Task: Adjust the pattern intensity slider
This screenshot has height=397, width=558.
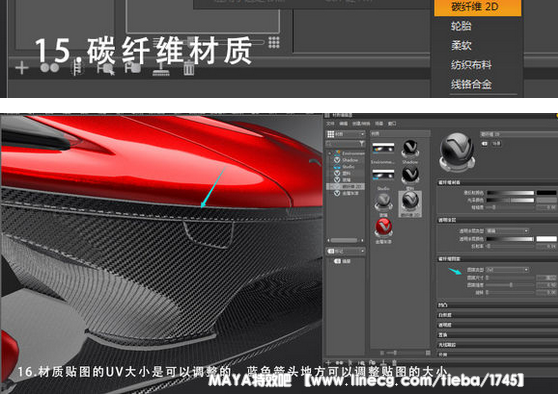Action: [x=510, y=285]
